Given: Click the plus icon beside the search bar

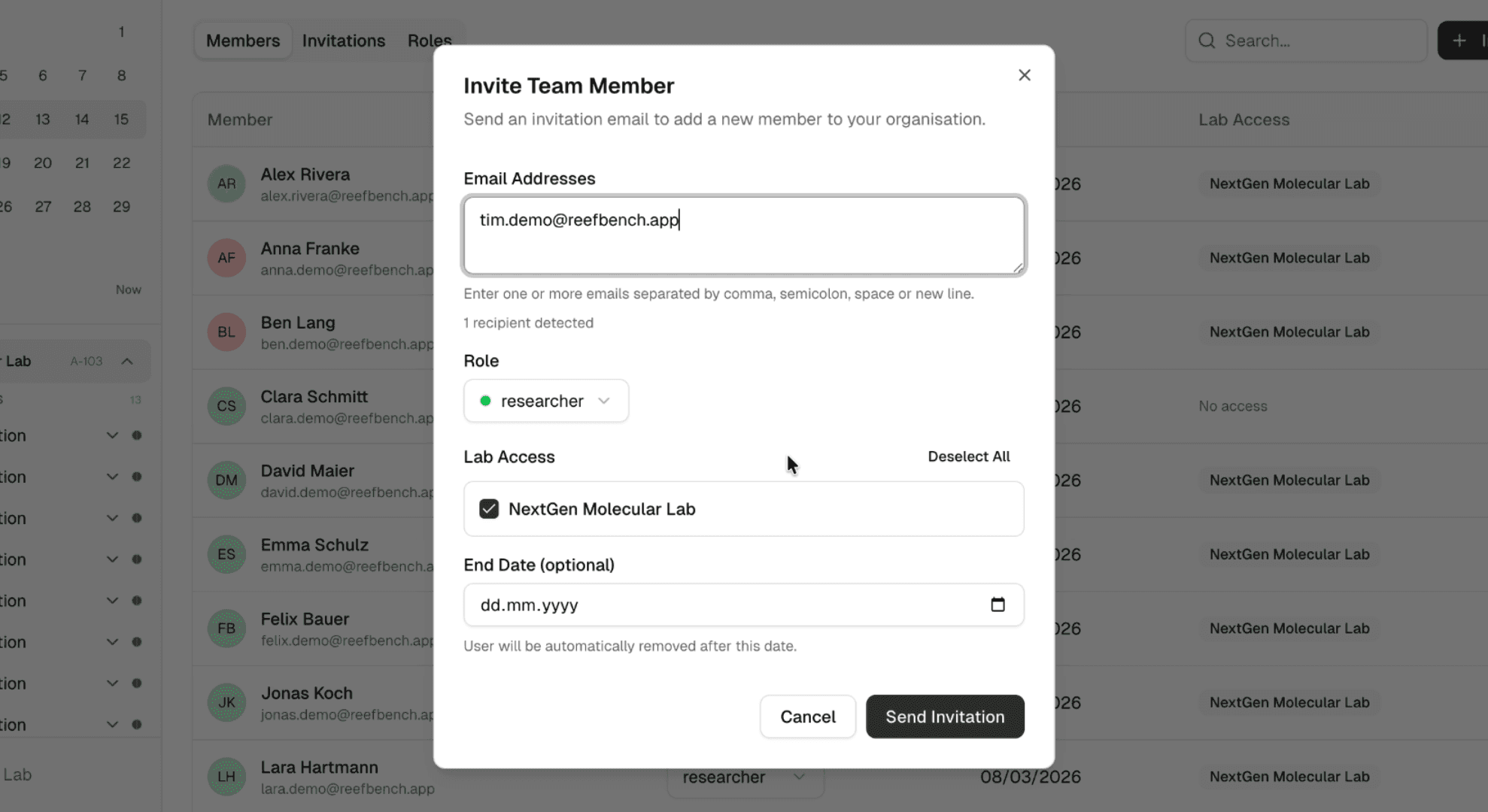Looking at the screenshot, I should pos(1460,40).
